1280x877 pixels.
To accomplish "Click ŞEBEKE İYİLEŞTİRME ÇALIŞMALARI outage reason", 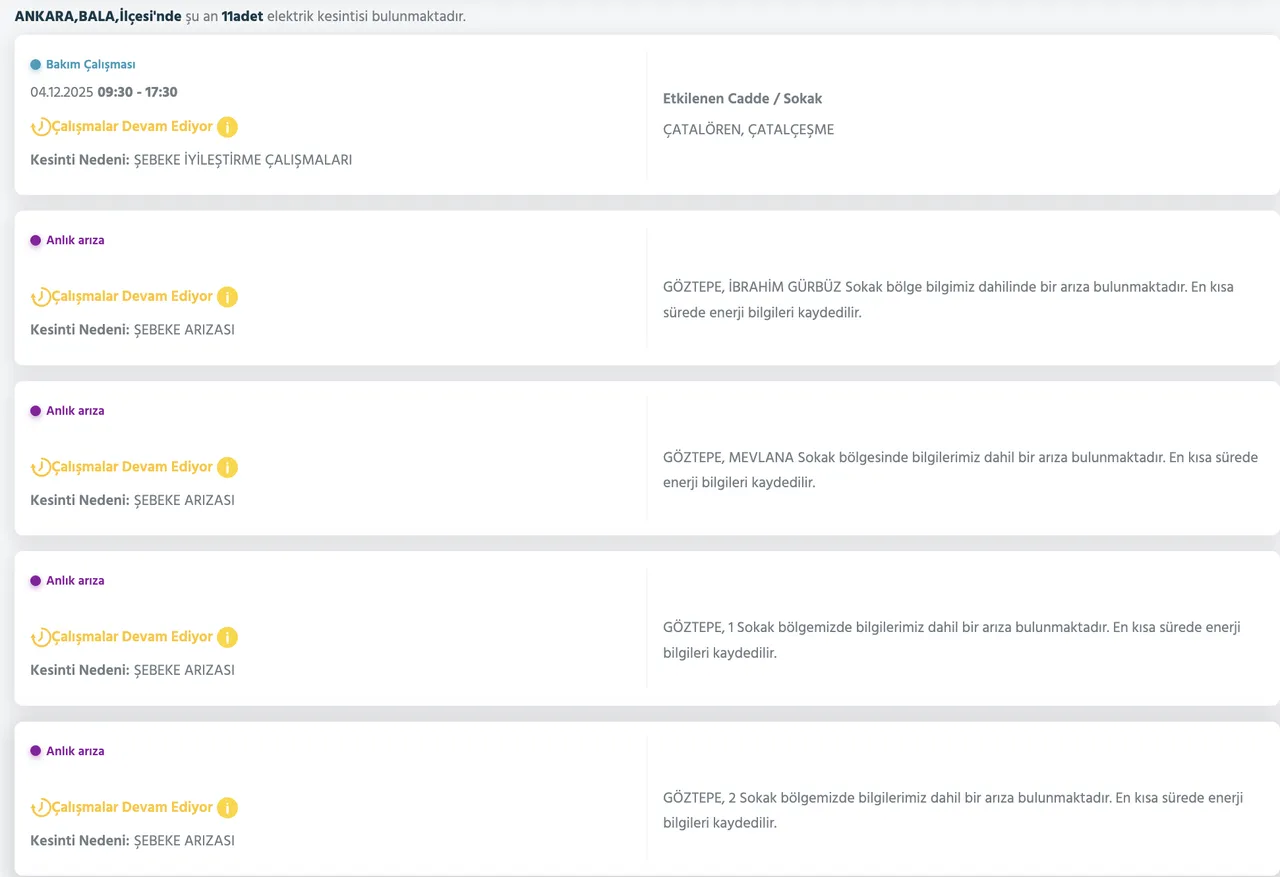I will [243, 160].
